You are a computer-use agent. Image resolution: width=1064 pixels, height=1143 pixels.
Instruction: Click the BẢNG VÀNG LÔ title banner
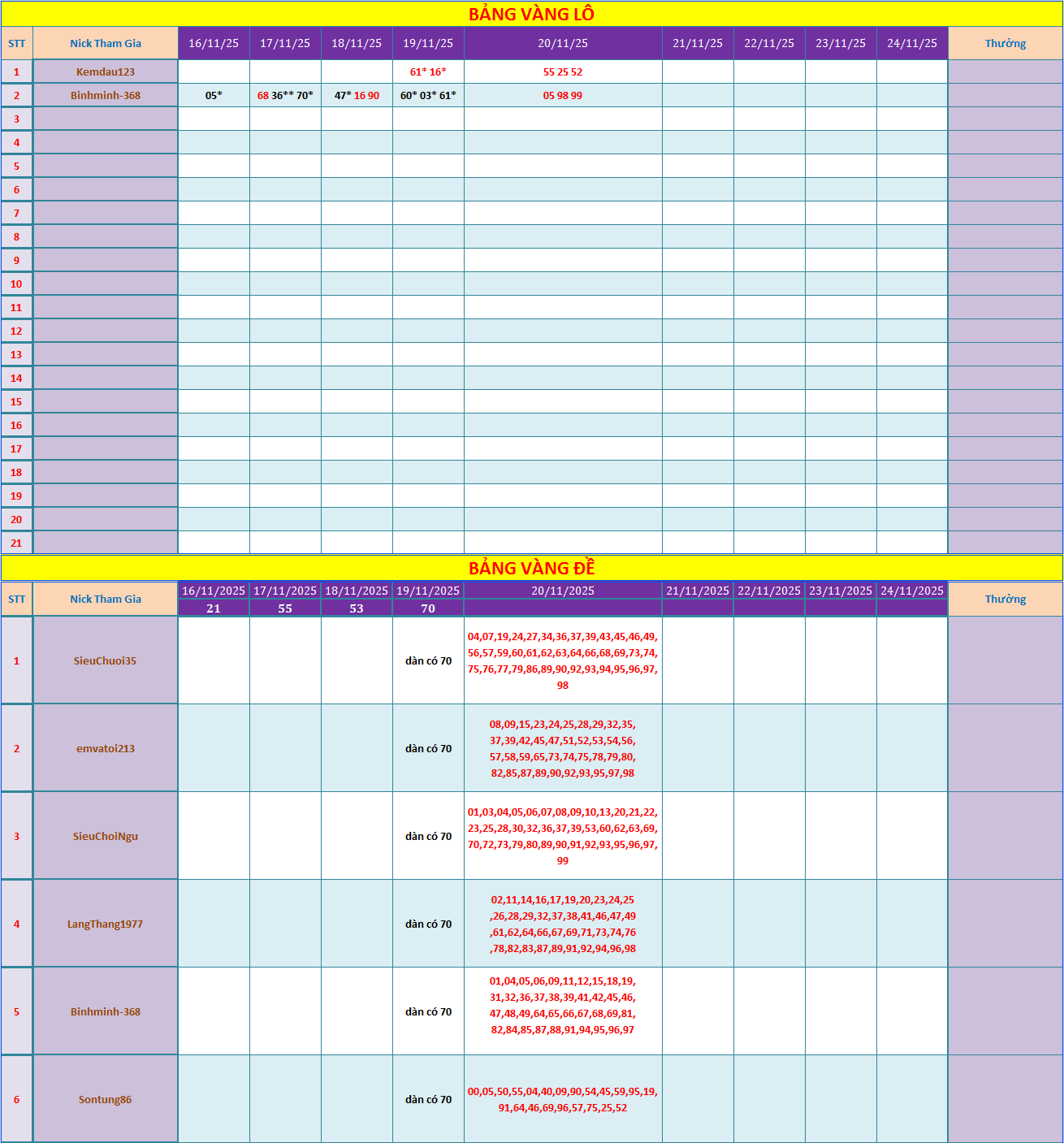pyautogui.click(x=531, y=14)
